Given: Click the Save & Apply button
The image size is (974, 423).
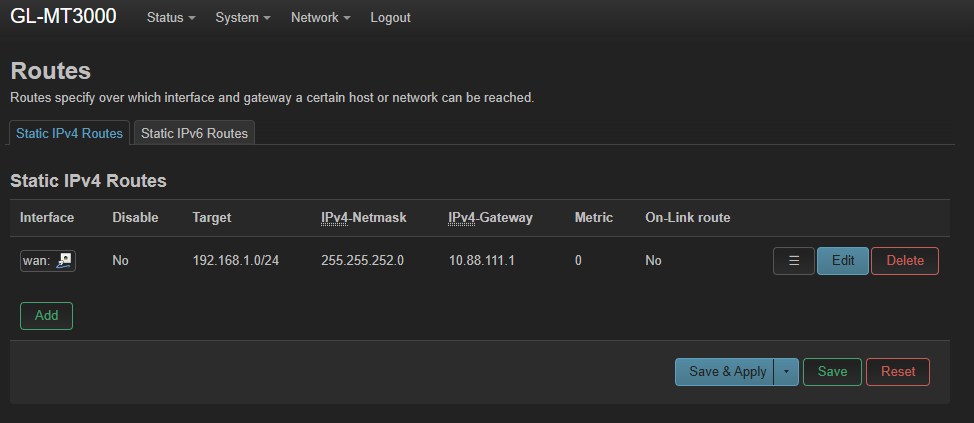Looking at the screenshot, I should point(727,372).
